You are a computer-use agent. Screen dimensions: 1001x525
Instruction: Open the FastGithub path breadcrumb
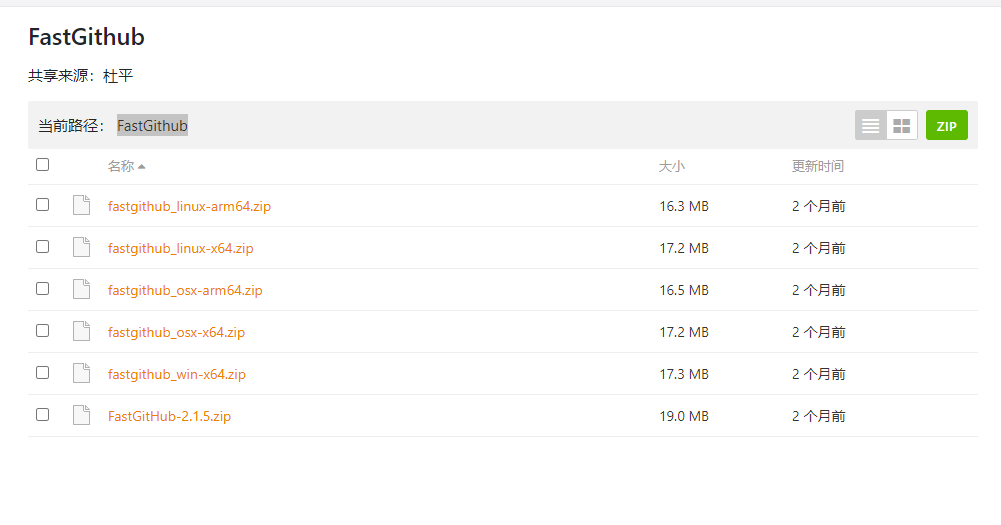(x=152, y=126)
